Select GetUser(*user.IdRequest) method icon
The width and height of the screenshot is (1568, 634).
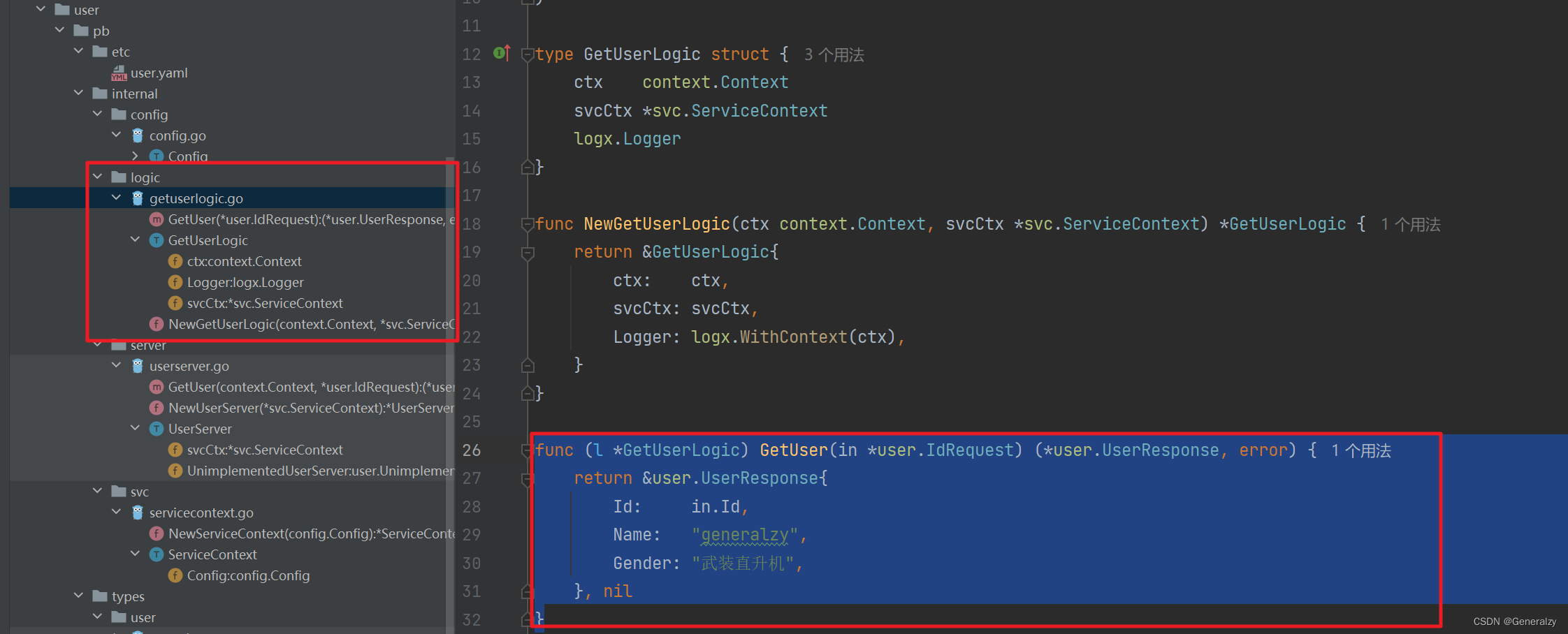coord(157,219)
